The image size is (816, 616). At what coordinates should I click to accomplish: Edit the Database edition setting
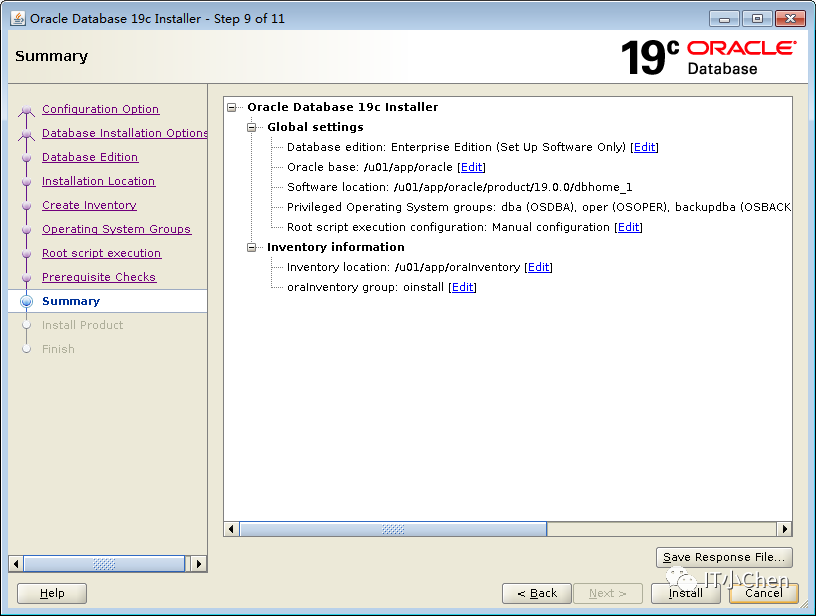point(644,147)
